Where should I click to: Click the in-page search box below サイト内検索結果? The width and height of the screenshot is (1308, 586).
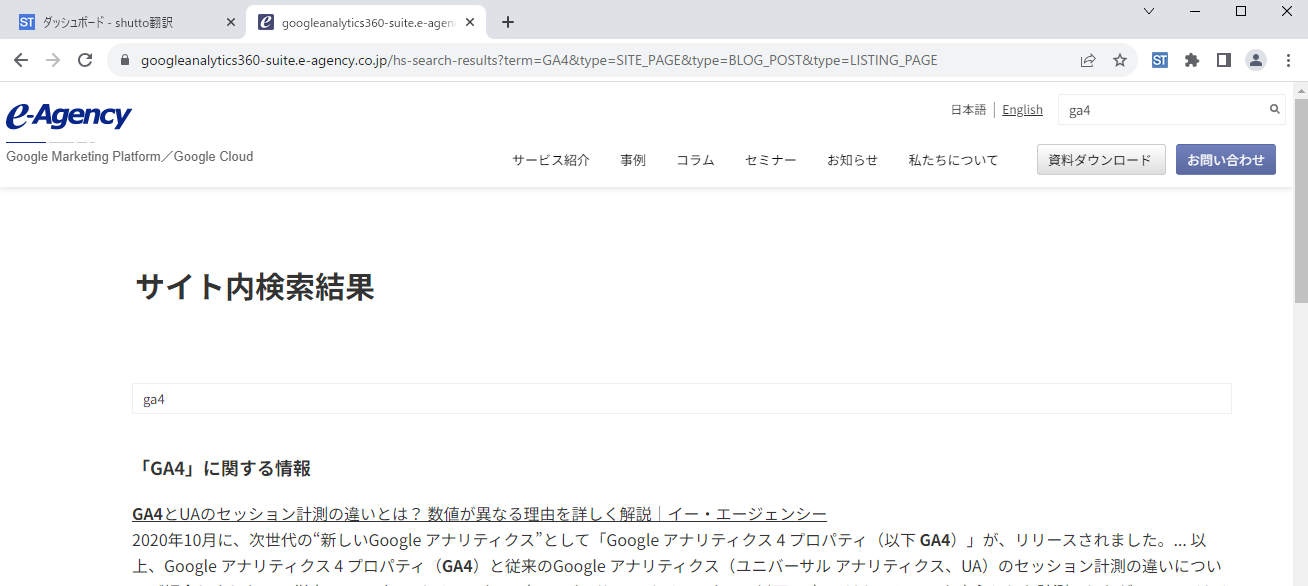(x=681, y=399)
